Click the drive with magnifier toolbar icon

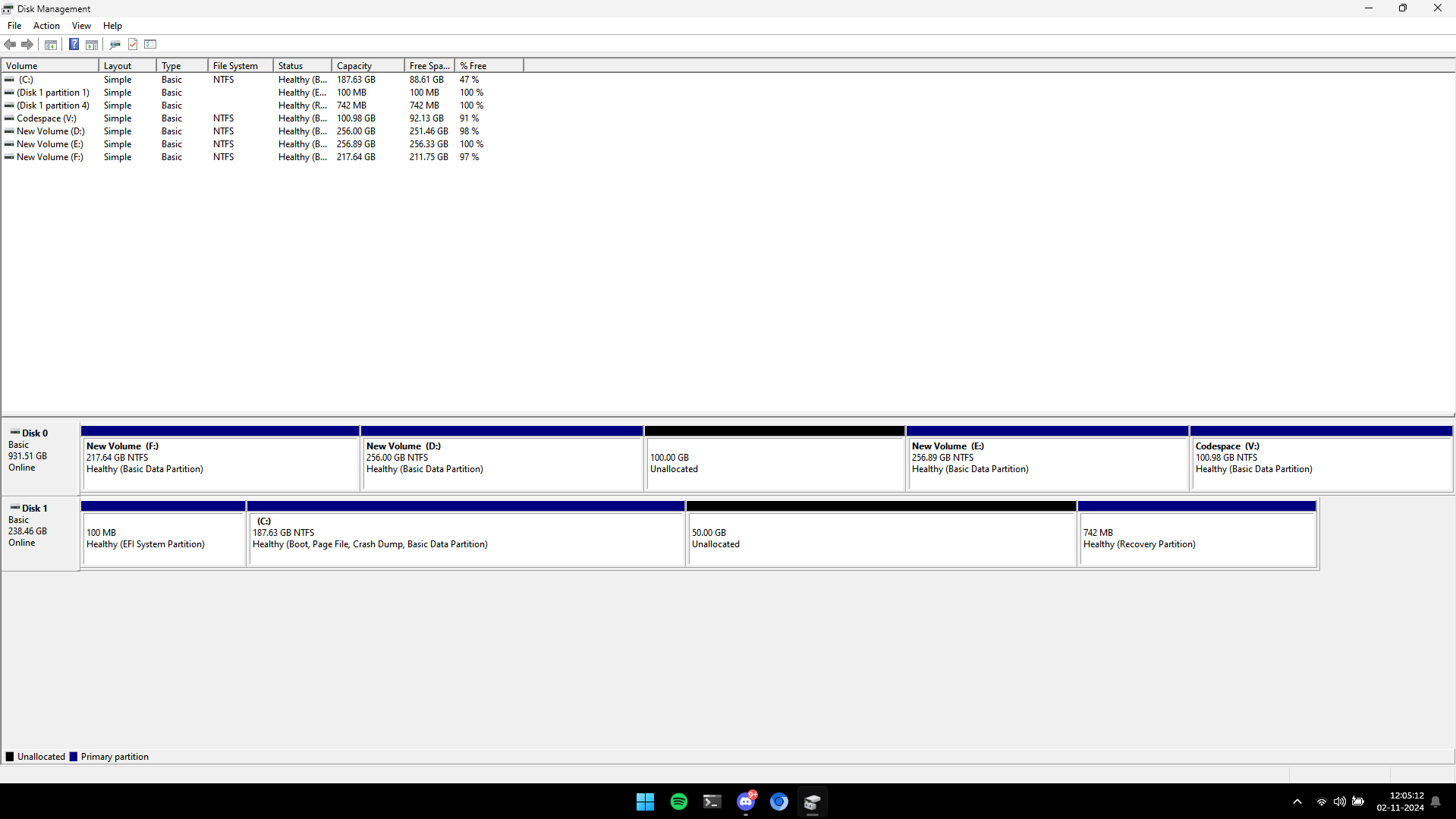tap(115, 45)
